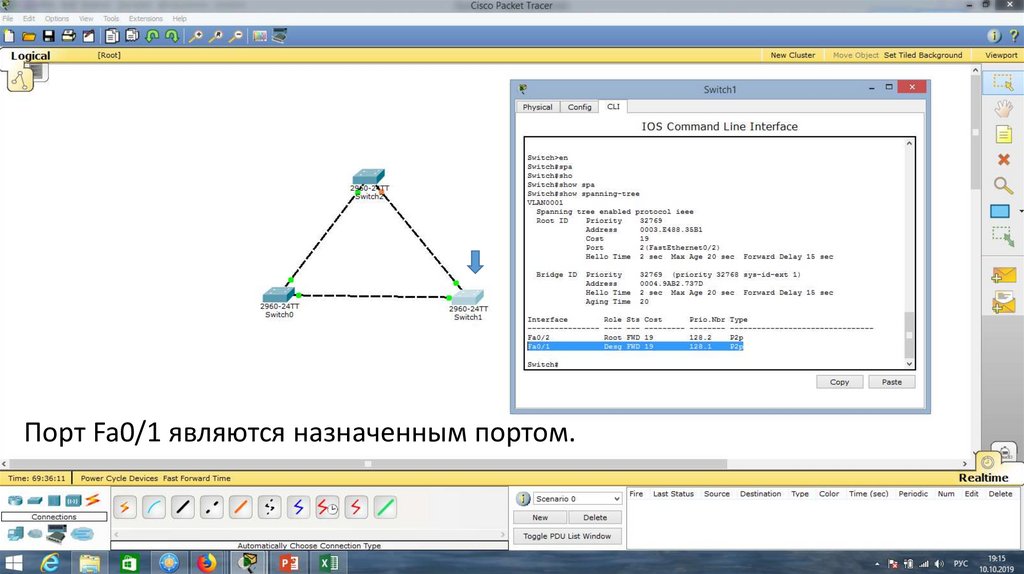Switch to the CLI tab in Switch1
Image resolution: width=1024 pixels, height=574 pixels.
pyautogui.click(x=613, y=106)
